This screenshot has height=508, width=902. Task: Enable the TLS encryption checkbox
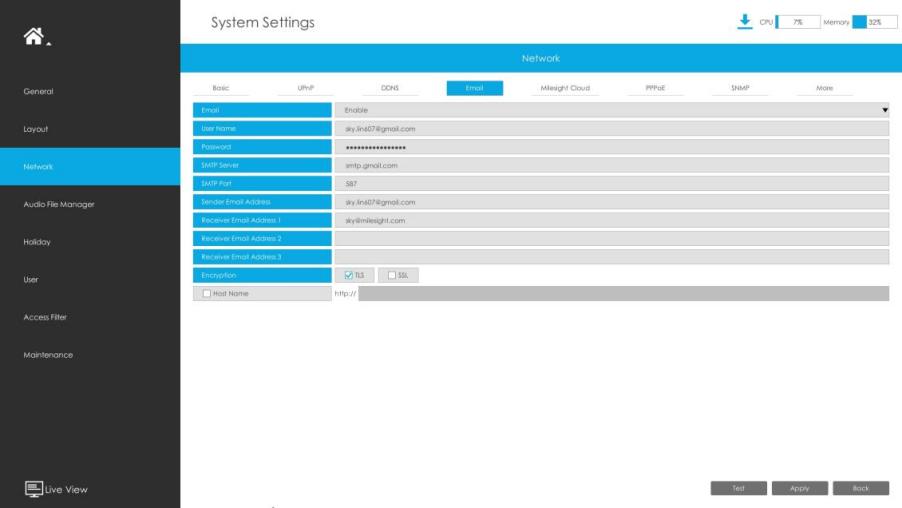349,276
